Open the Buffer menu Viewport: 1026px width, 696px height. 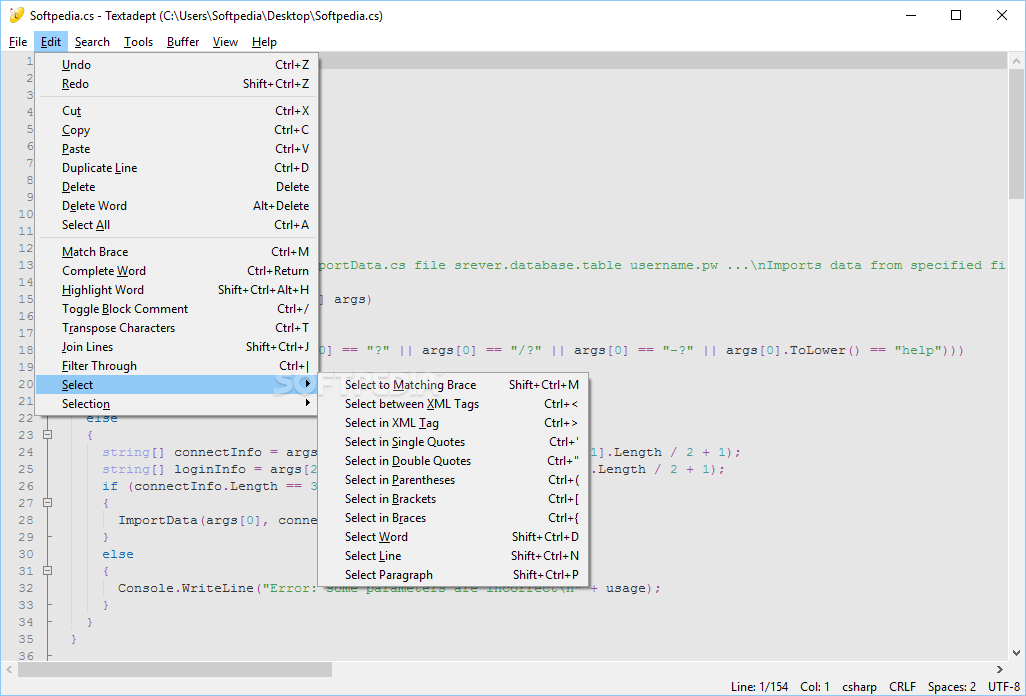pyautogui.click(x=183, y=42)
